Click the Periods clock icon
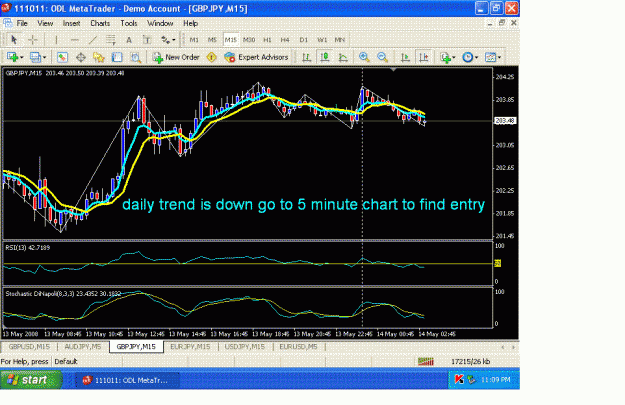The height and width of the screenshot is (405, 625). click(468, 57)
